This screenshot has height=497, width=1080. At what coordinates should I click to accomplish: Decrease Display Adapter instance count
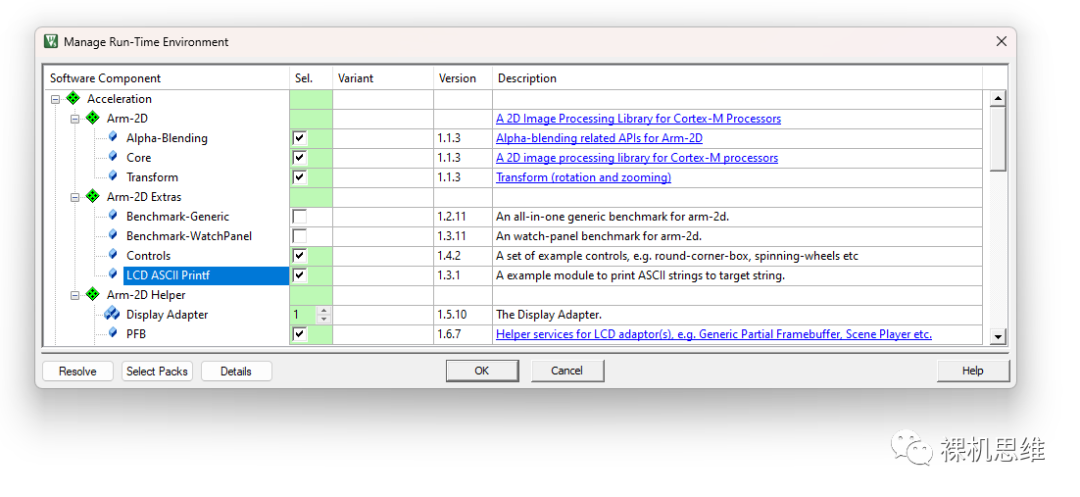pyautogui.click(x=324, y=319)
